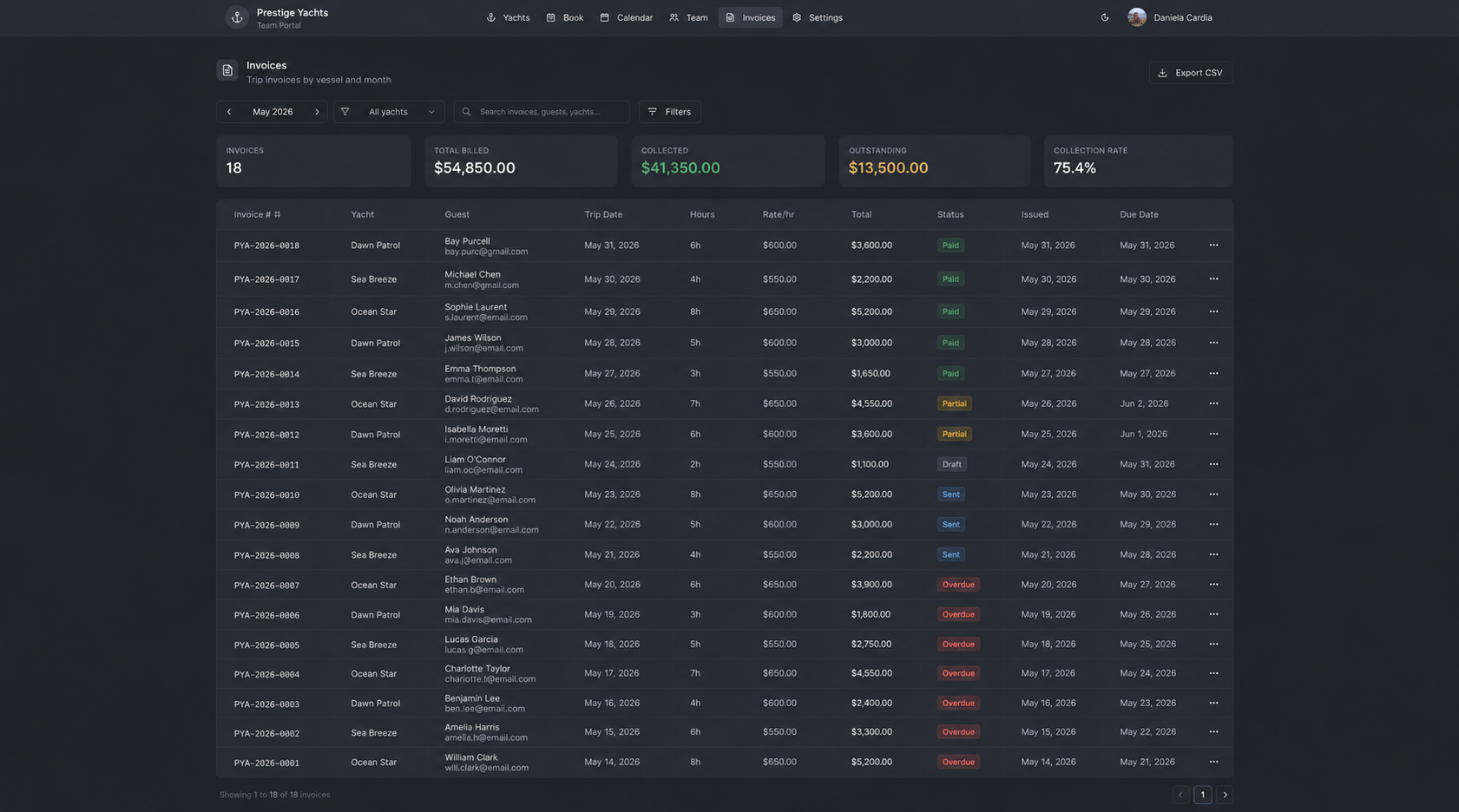Click the Due Date column header
This screenshot has width=1459, height=812.
(x=1139, y=214)
